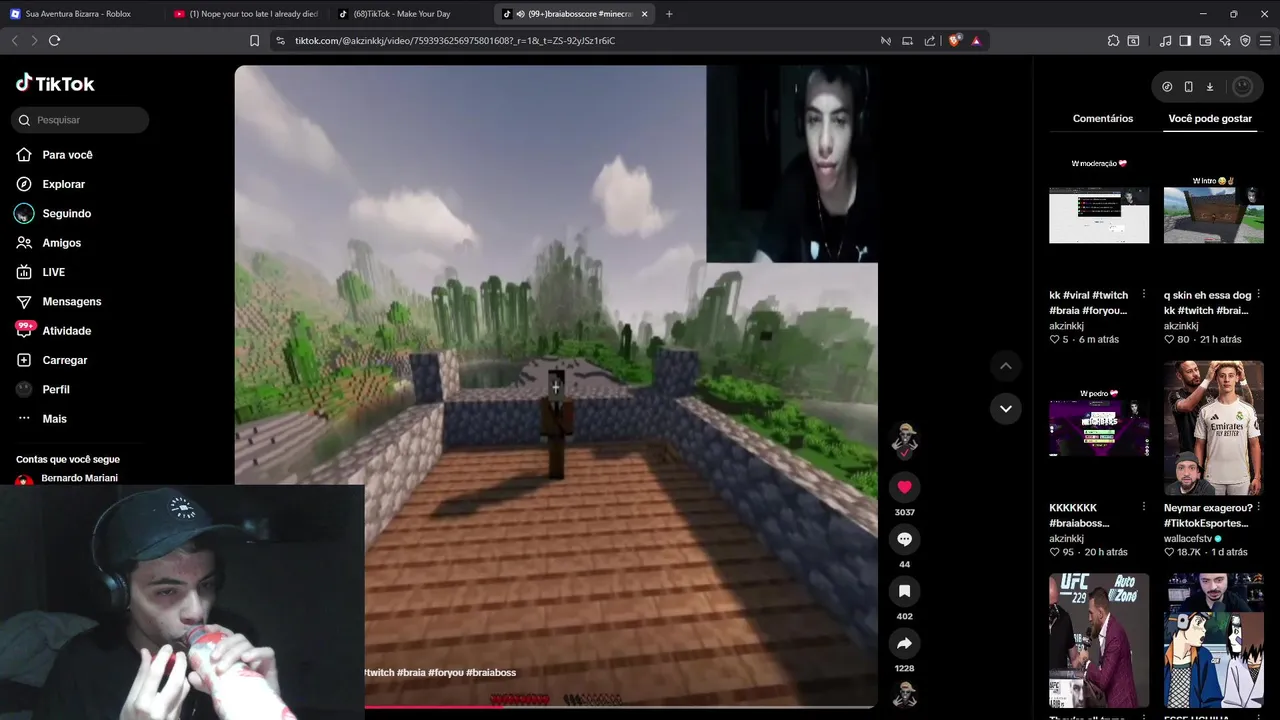Screen dimensions: 1280x720
Task: Open site settings icon beside URL
Action: pos(280,41)
